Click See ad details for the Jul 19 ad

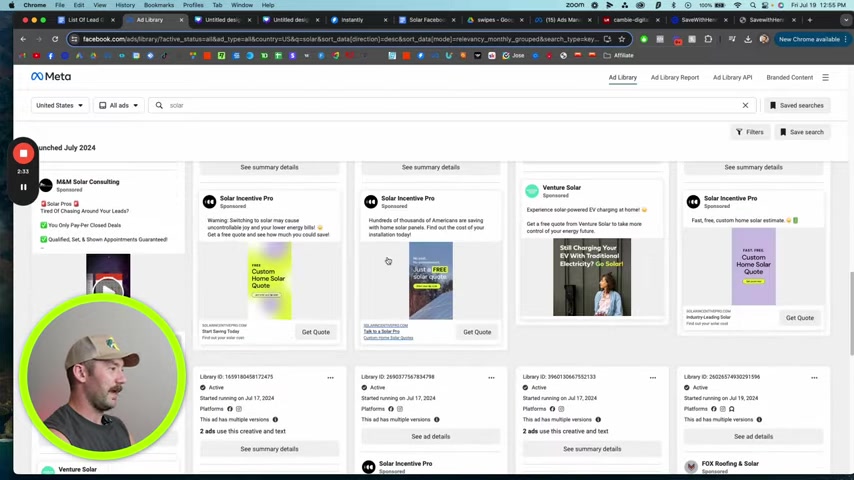(x=753, y=436)
